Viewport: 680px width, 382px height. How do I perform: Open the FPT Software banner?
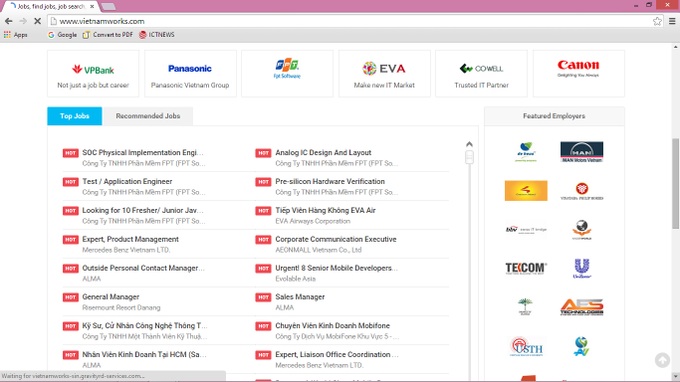pos(287,74)
